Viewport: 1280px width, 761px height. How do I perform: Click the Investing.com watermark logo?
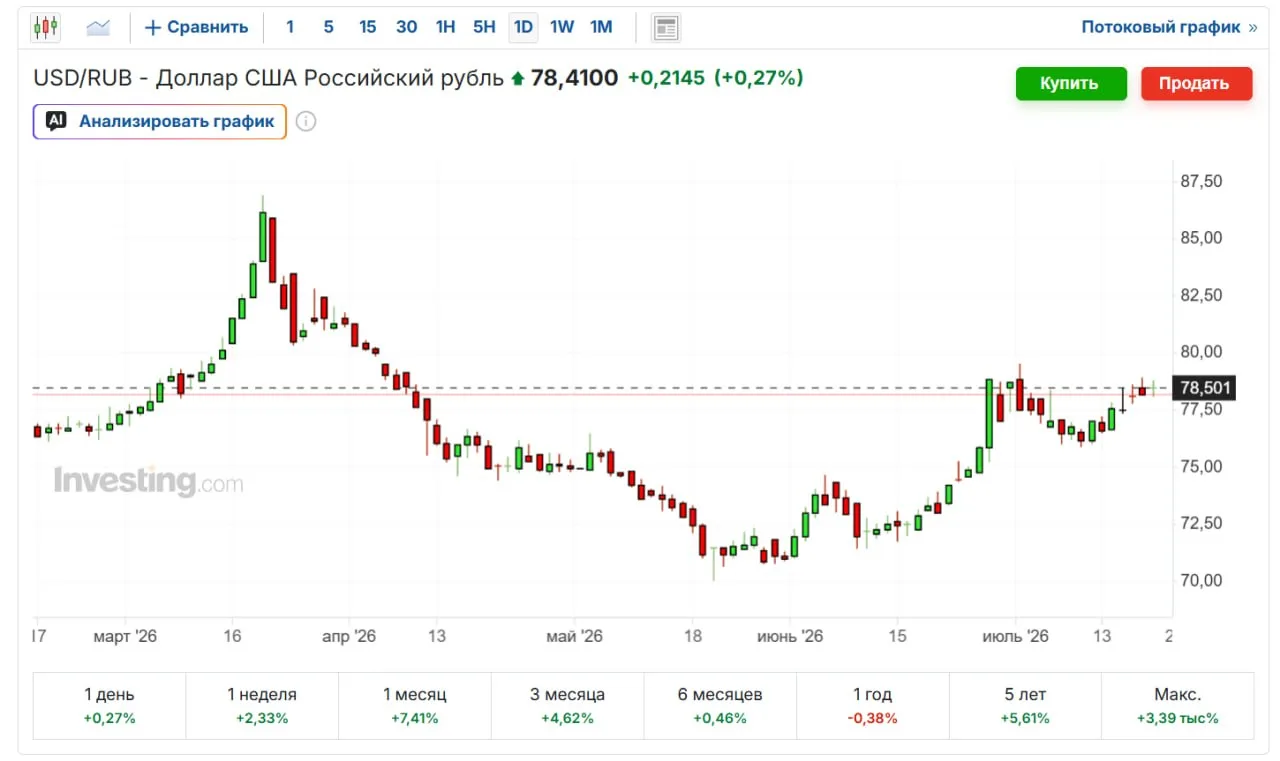(x=148, y=481)
